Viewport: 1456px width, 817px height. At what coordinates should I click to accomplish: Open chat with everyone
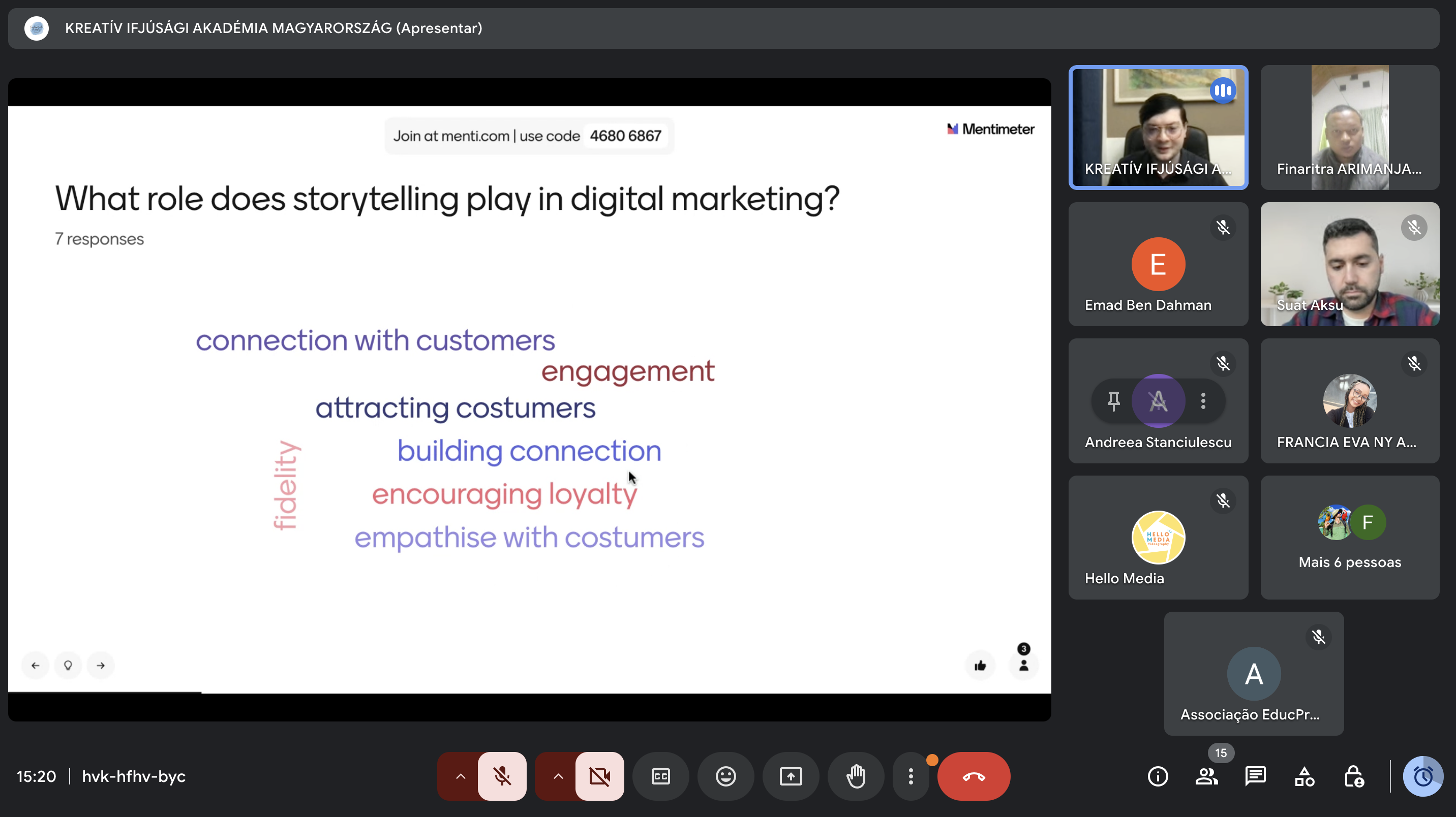click(1255, 776)
